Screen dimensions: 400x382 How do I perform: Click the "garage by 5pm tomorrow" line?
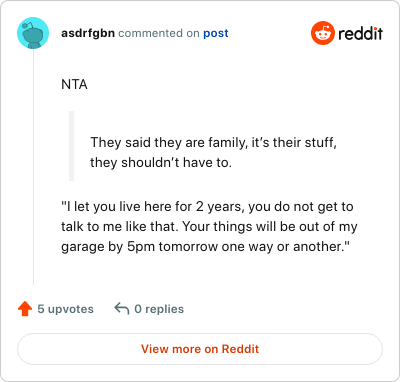205,247
